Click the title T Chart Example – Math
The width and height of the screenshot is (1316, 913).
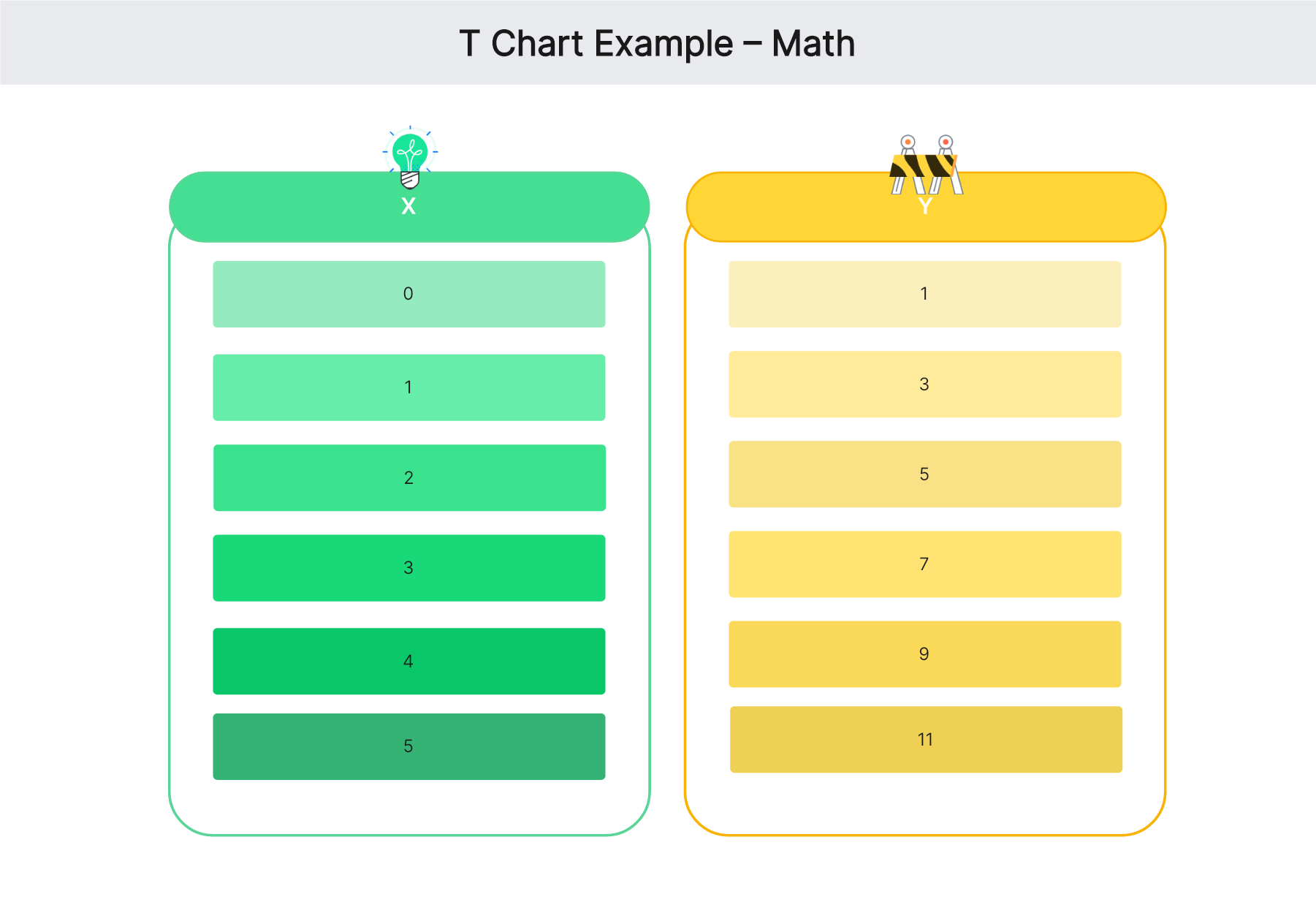pos(657,43)
